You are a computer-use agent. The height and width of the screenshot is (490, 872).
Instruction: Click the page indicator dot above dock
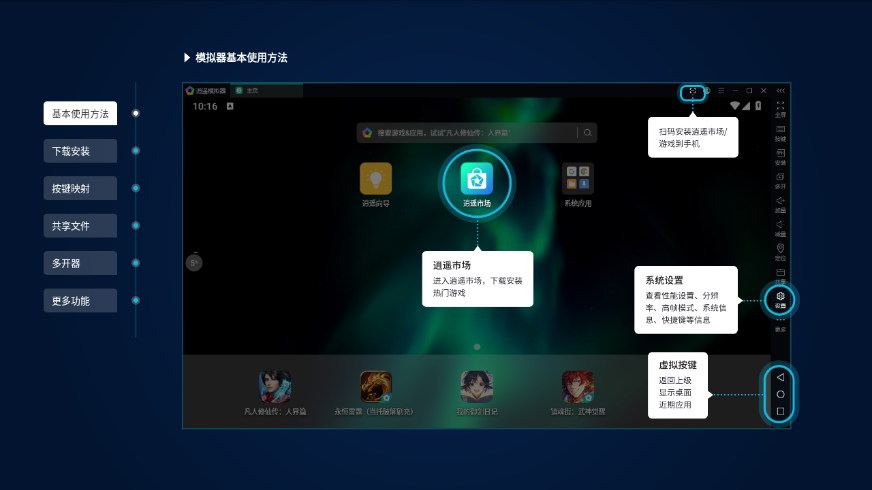click(477, 347)
